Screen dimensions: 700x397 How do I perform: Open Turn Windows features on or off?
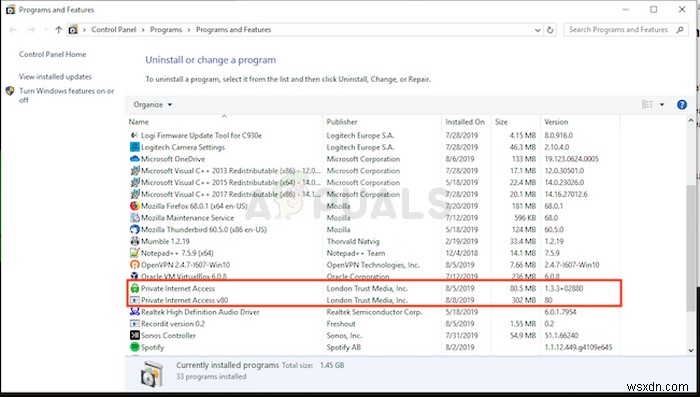66,95
